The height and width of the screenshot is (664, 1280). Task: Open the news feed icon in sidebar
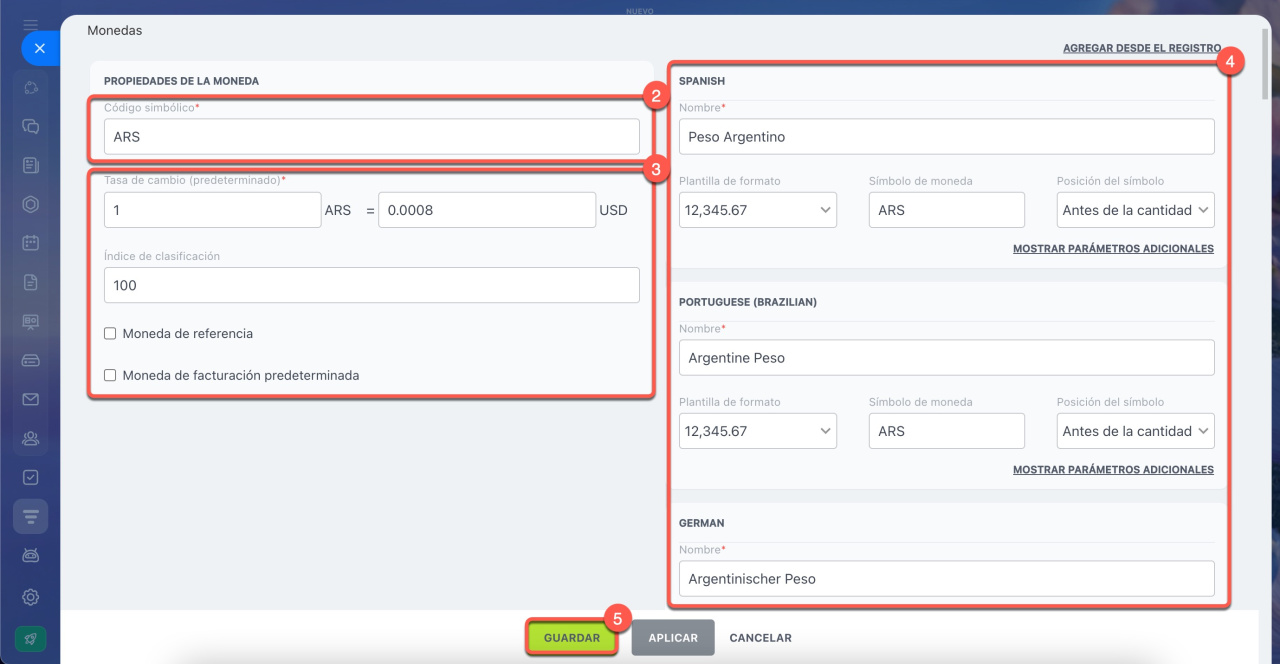(x=31, y=165)
